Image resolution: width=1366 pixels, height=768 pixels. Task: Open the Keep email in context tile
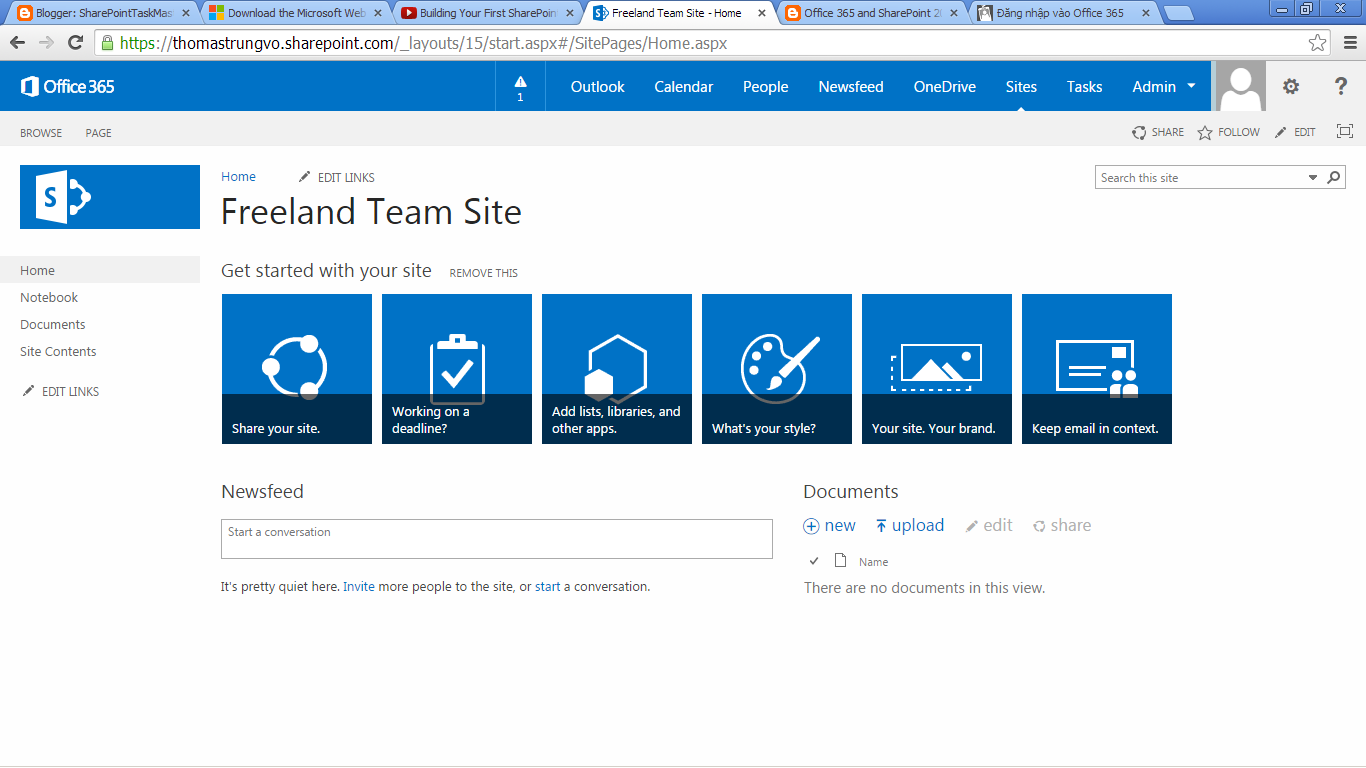(1097, 369)
